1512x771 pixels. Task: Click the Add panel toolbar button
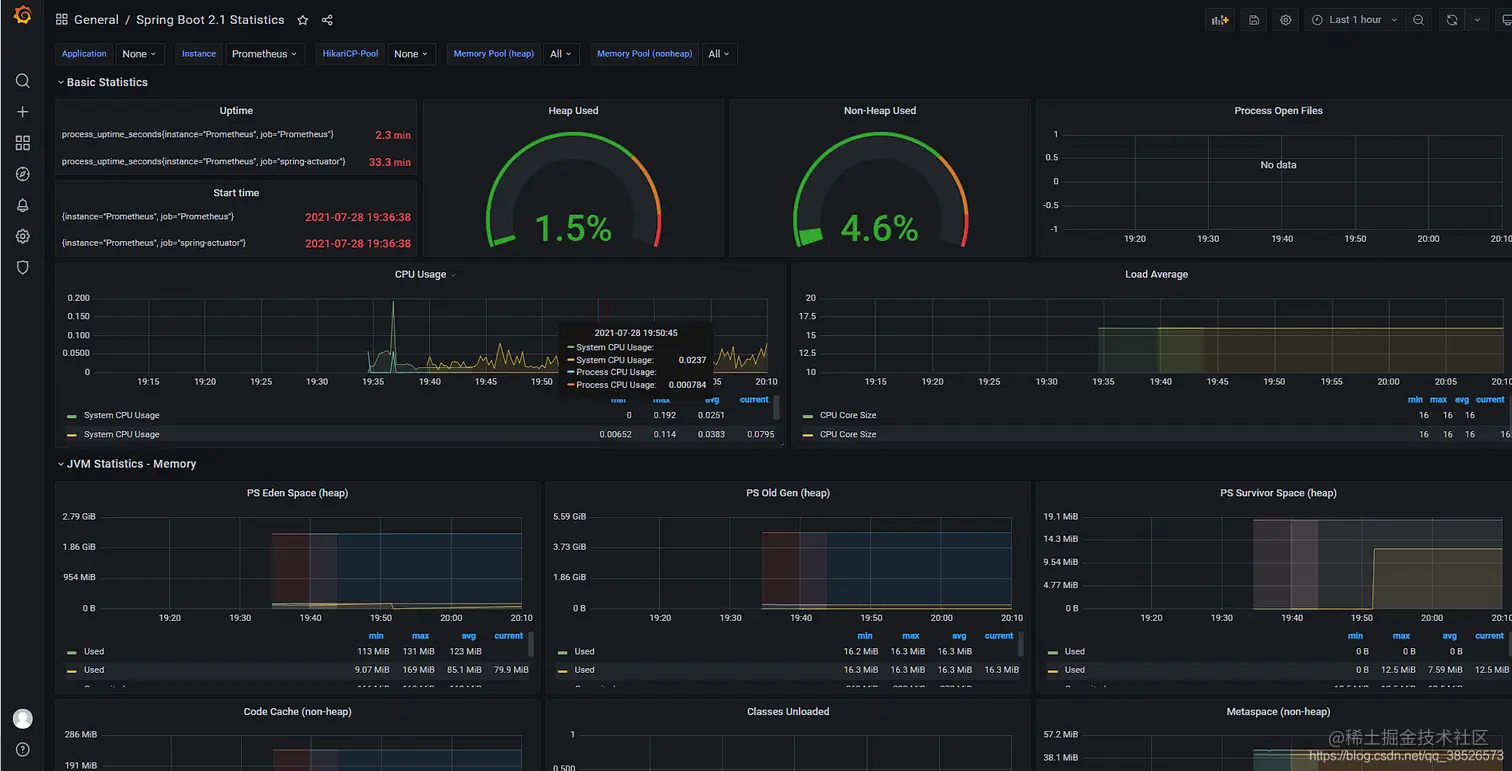(x=1220, y=20)
